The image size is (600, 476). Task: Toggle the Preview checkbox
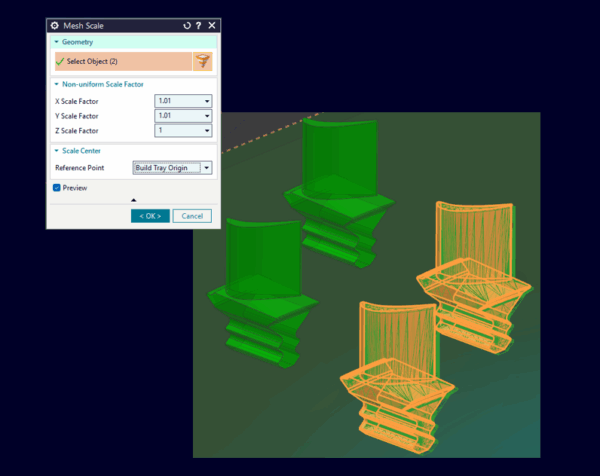[x=57, y=187]
